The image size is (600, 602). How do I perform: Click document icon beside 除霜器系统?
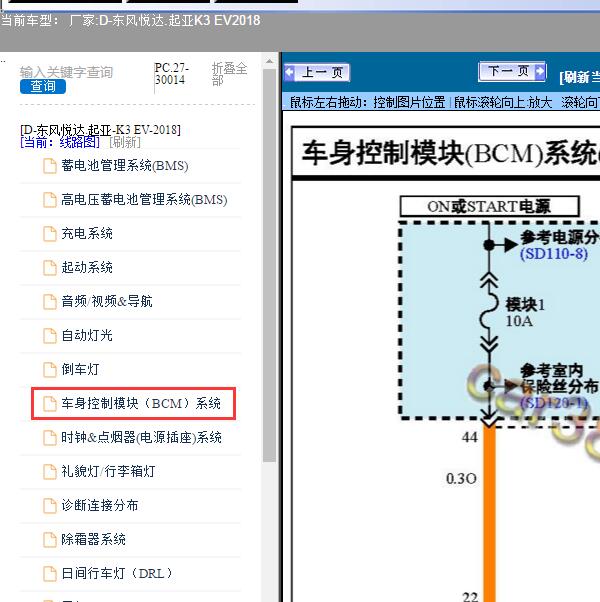click(50, 539)
